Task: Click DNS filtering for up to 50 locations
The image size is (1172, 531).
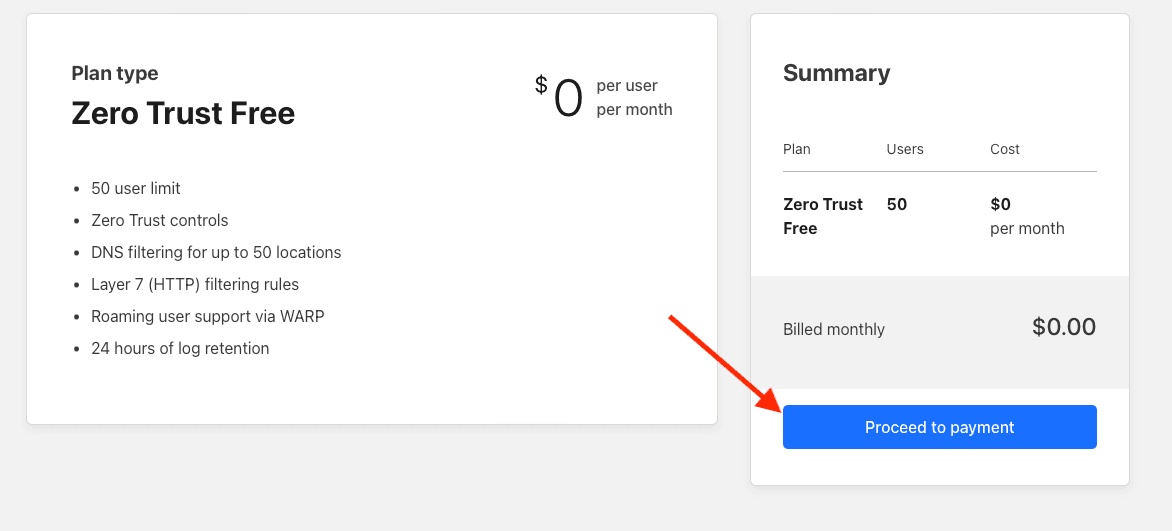Action: click(x=216, y=253)
